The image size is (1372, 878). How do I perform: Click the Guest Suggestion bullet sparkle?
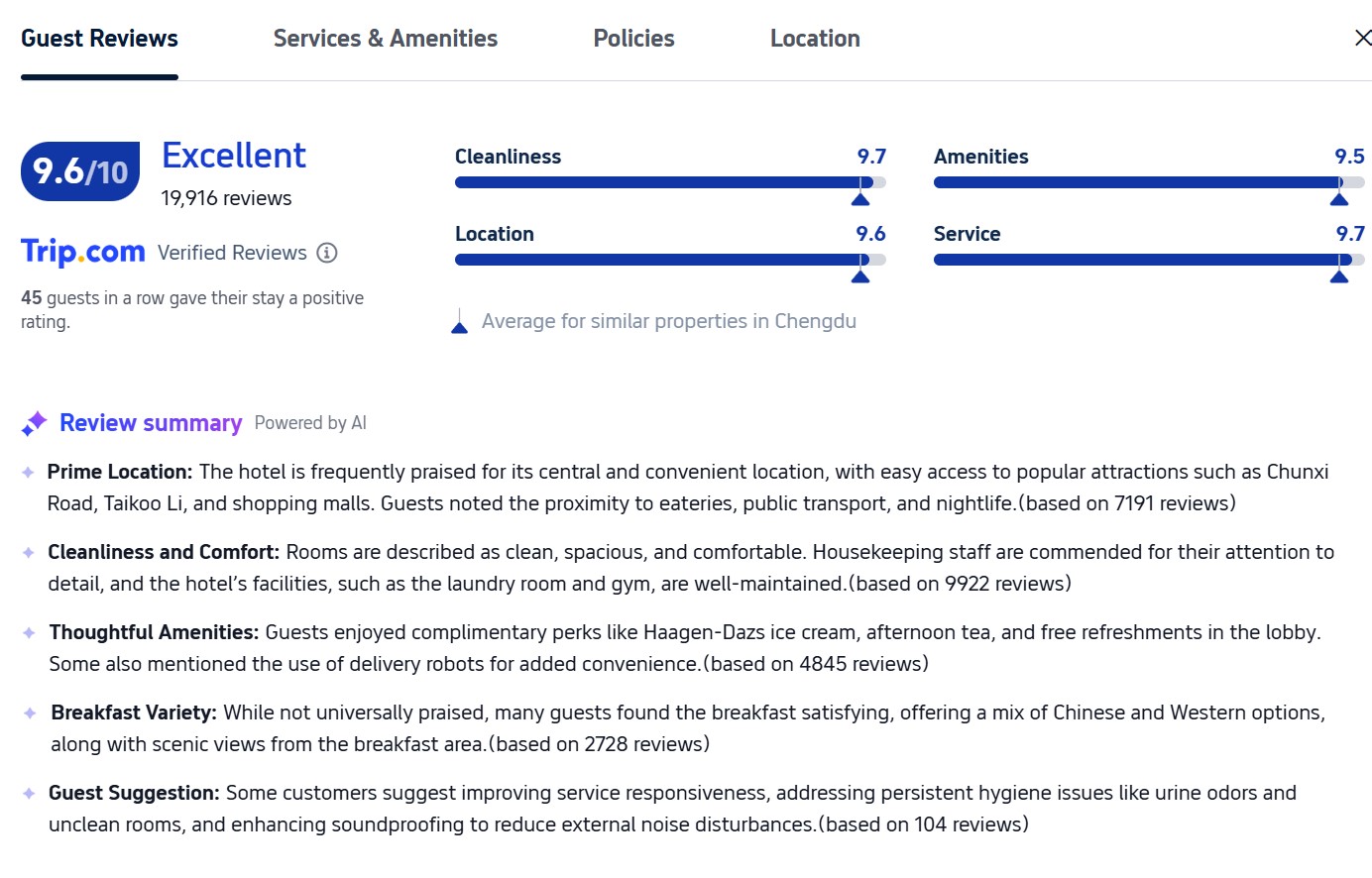point(29,794)
